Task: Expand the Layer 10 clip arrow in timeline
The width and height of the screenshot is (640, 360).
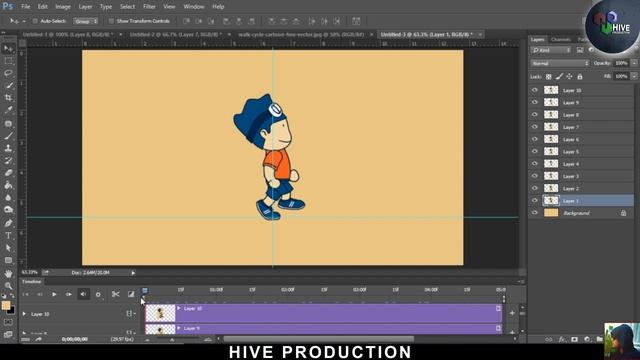Action: pos(179,309)
